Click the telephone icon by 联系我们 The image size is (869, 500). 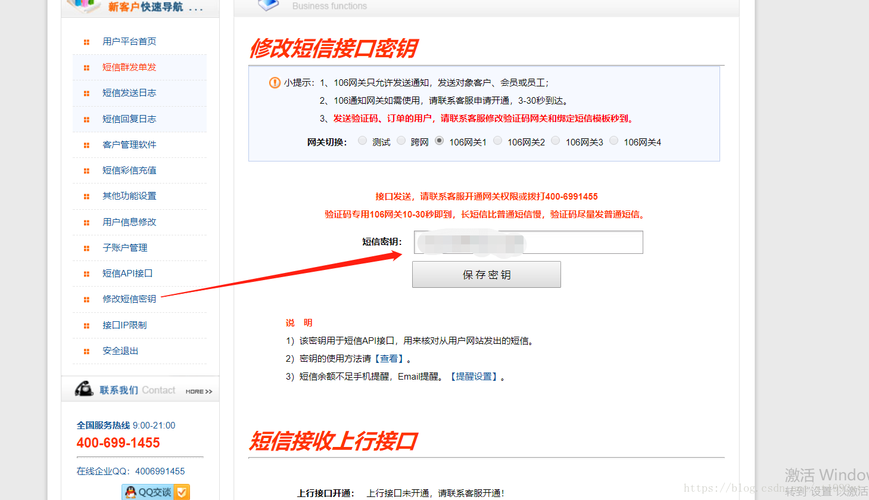click(84, 389)
